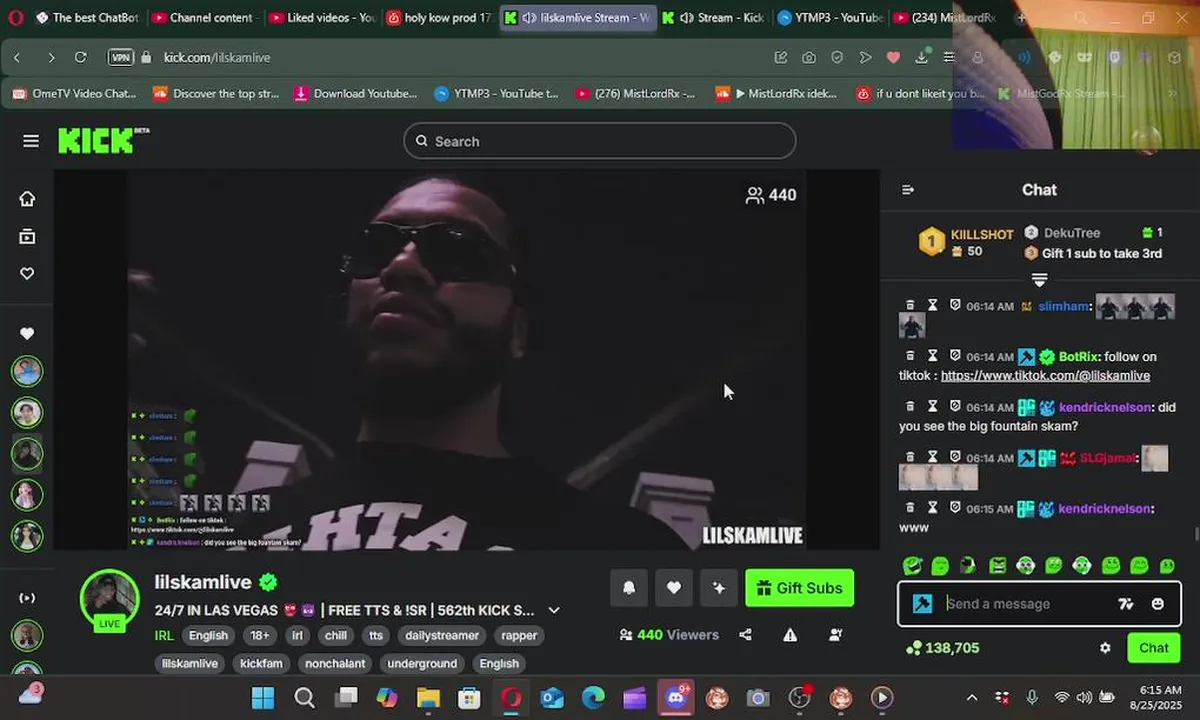Open clock showing 6:15 AM
This screenshot has width=1200, height=720.
(x=1158, y=697)
